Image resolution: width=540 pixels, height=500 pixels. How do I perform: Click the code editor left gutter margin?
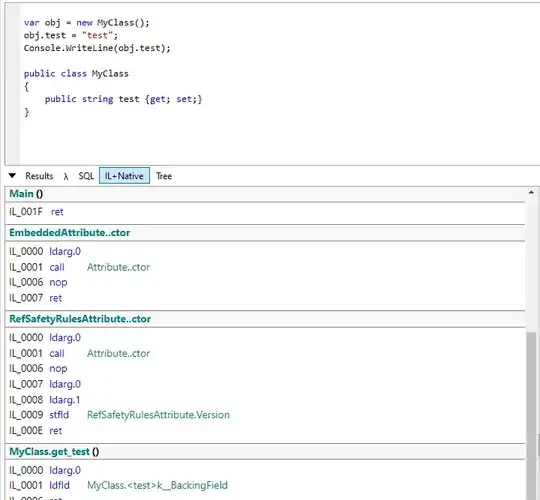pyautogui.click(x=13, y=84)
